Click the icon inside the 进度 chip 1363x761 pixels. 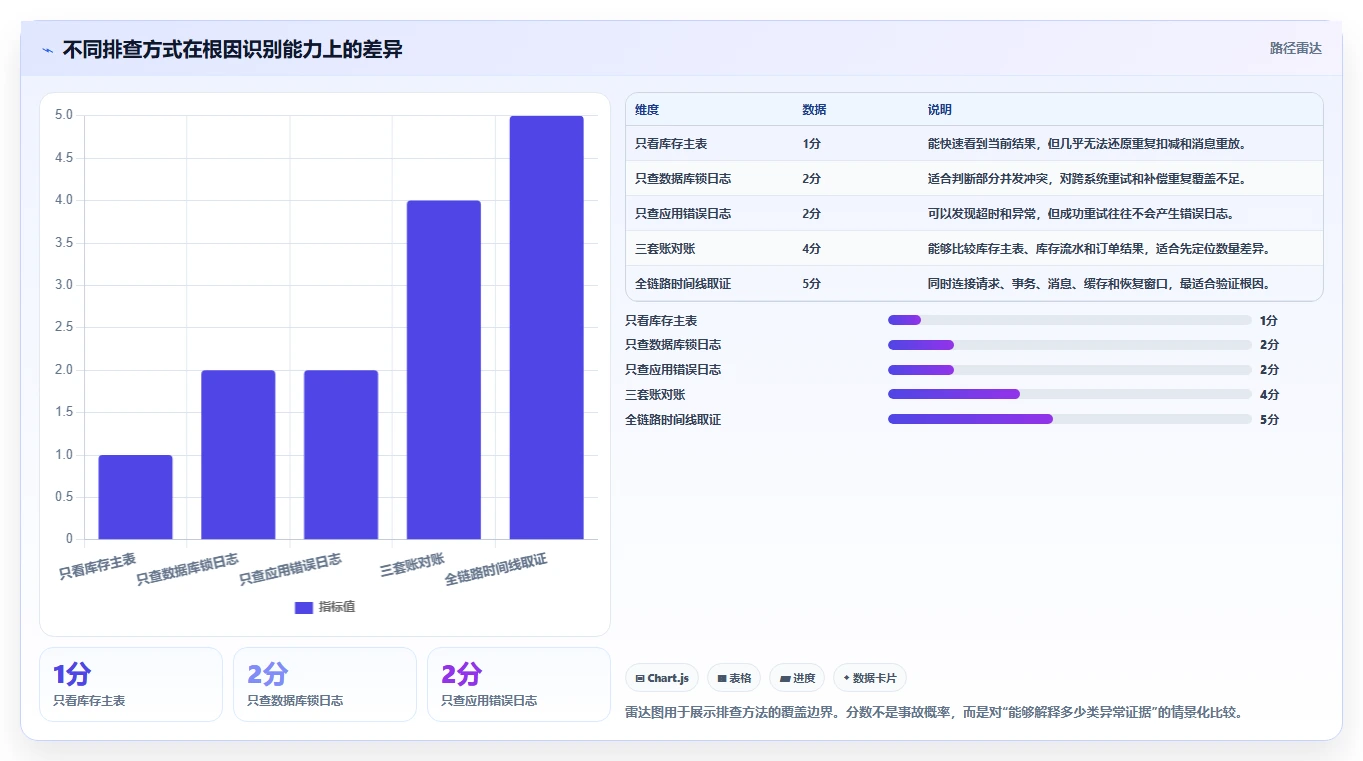pos(785,679)
